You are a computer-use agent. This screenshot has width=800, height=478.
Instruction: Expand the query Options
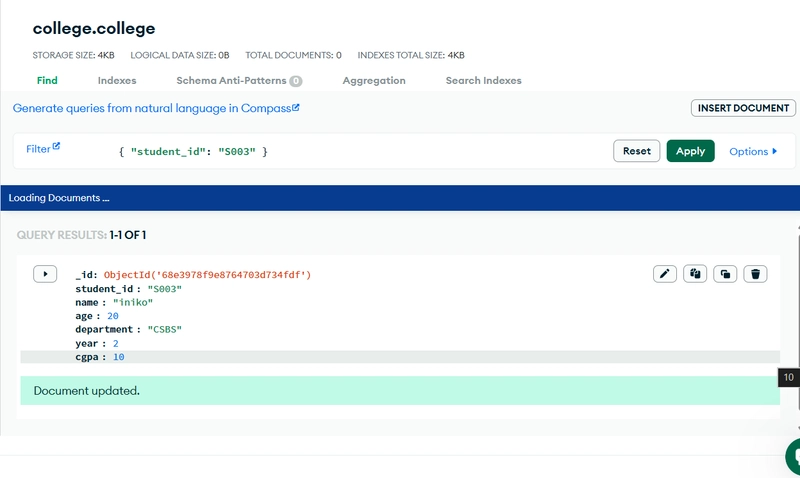click(753, 152)
